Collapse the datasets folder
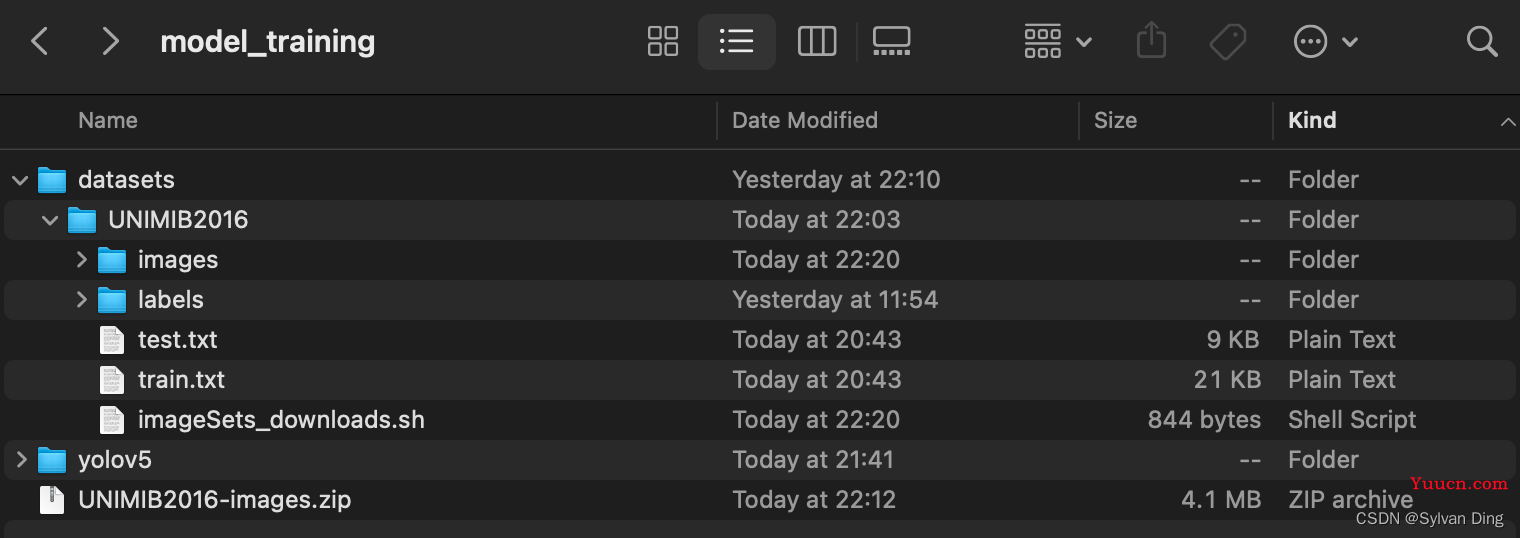1520x538 pixels. pyautogui.click(x=19, y=180)
